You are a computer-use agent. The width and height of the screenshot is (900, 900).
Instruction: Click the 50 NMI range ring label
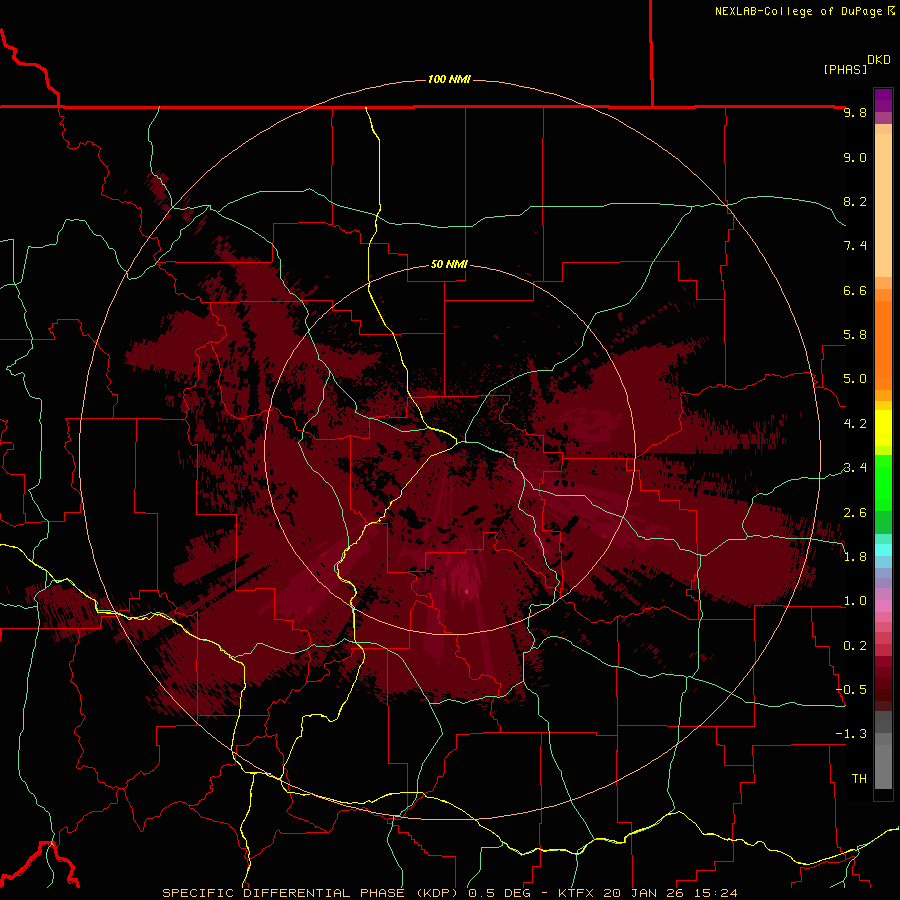(449, 265)
